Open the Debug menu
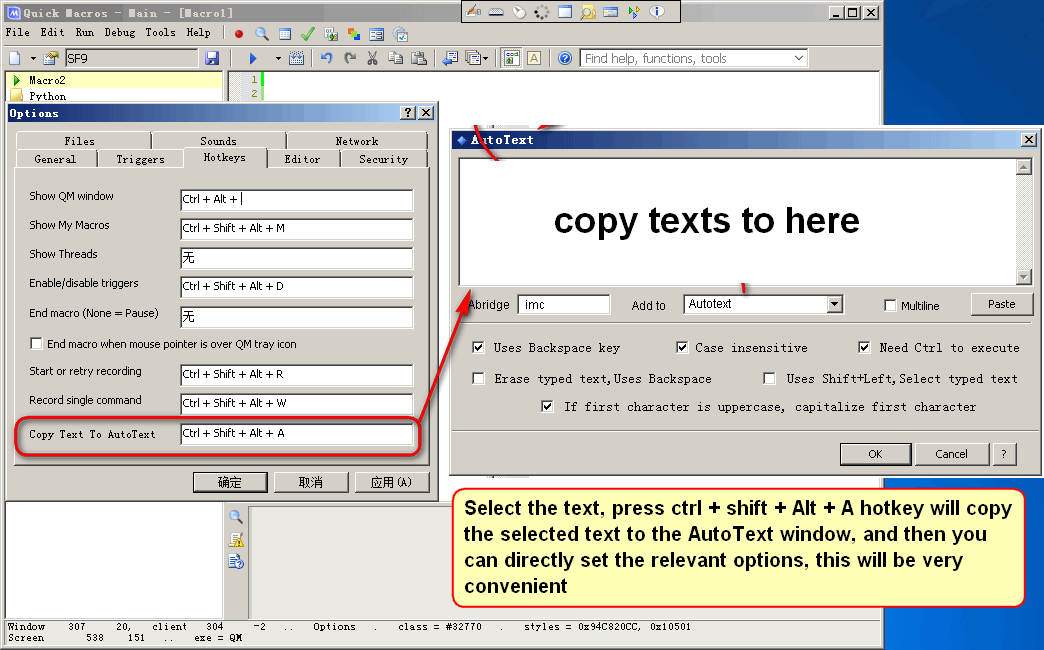The image size is (1044, 650). pos(120,33)
